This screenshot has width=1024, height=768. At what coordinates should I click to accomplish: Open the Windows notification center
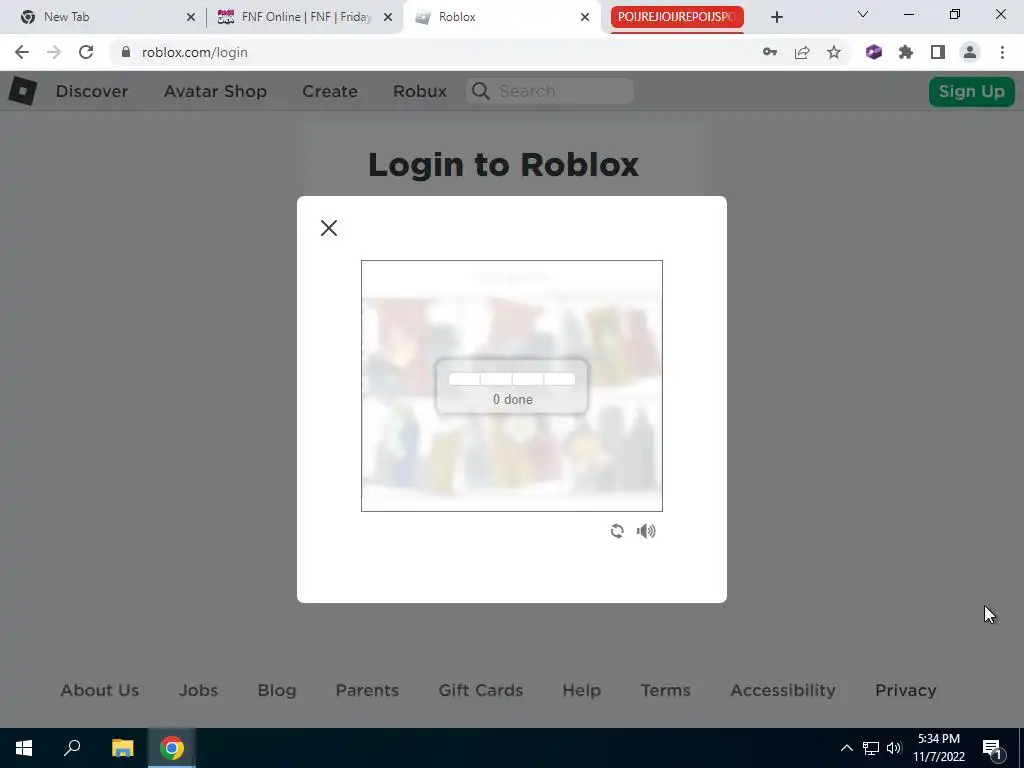click(x=992, y=749)
